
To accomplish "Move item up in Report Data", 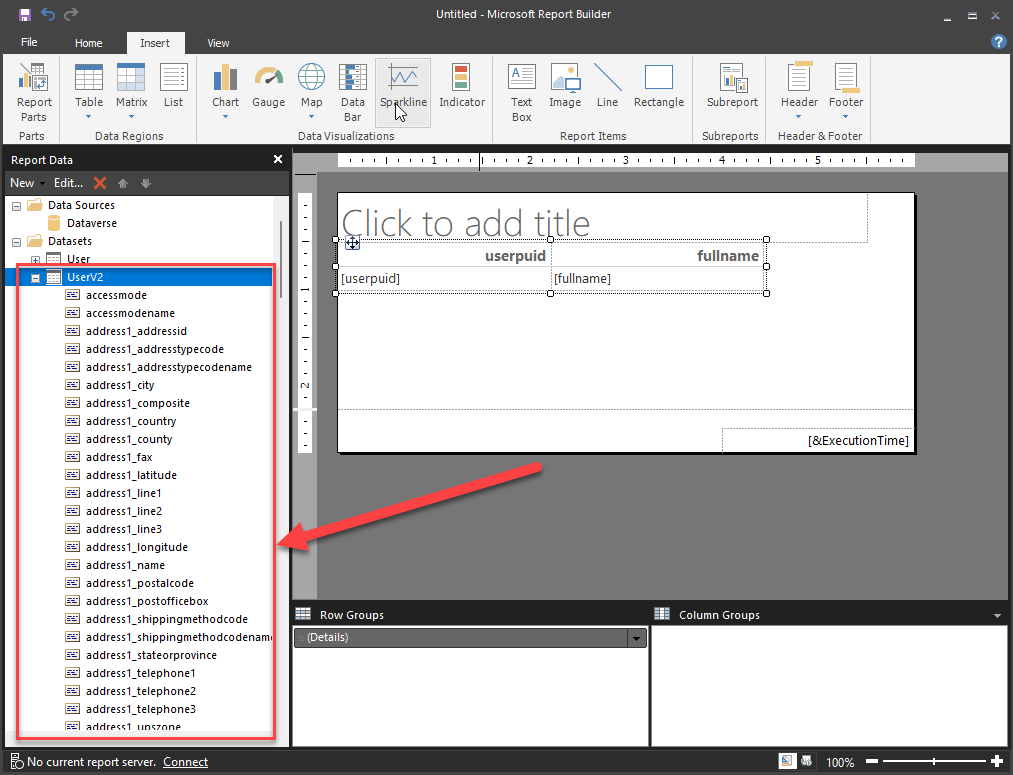I will (123, 183).
